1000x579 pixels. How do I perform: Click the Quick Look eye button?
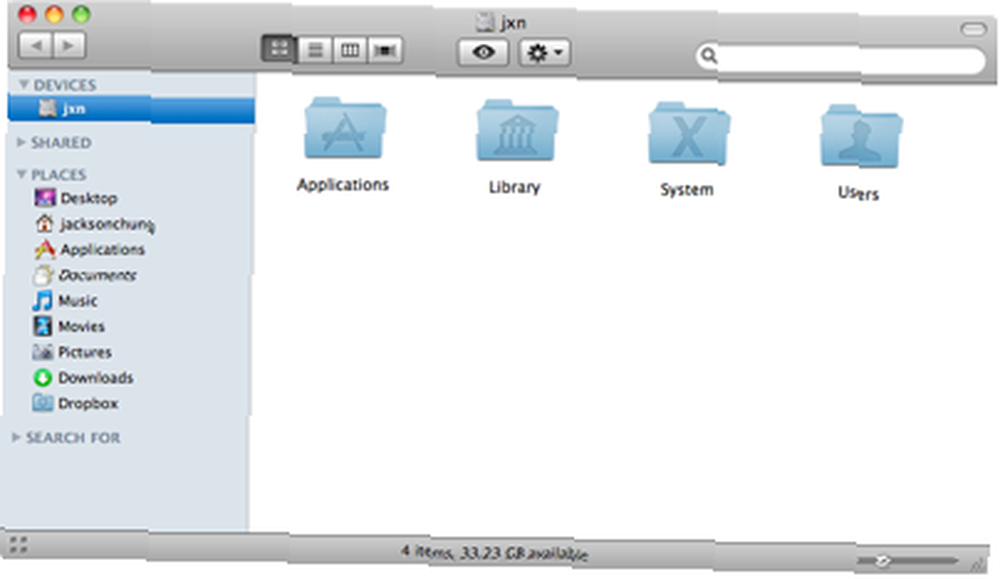click(x=483, y=52)
